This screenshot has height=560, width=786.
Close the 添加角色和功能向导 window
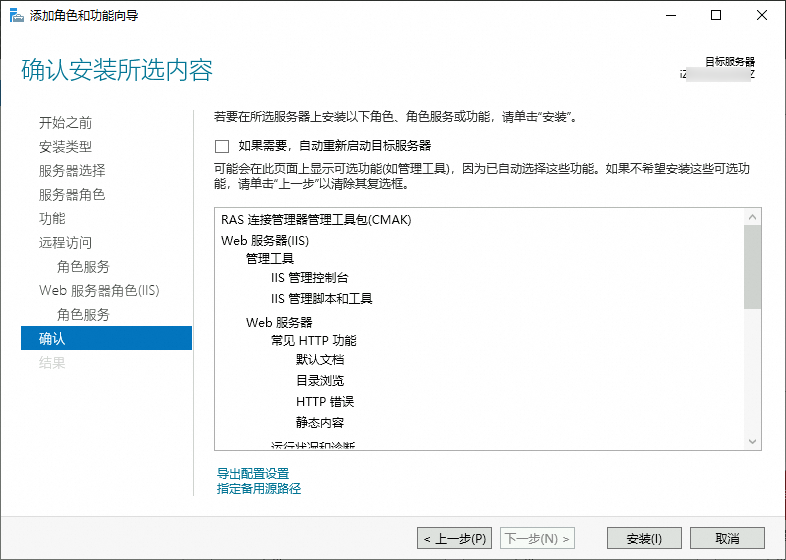(762, 15)
